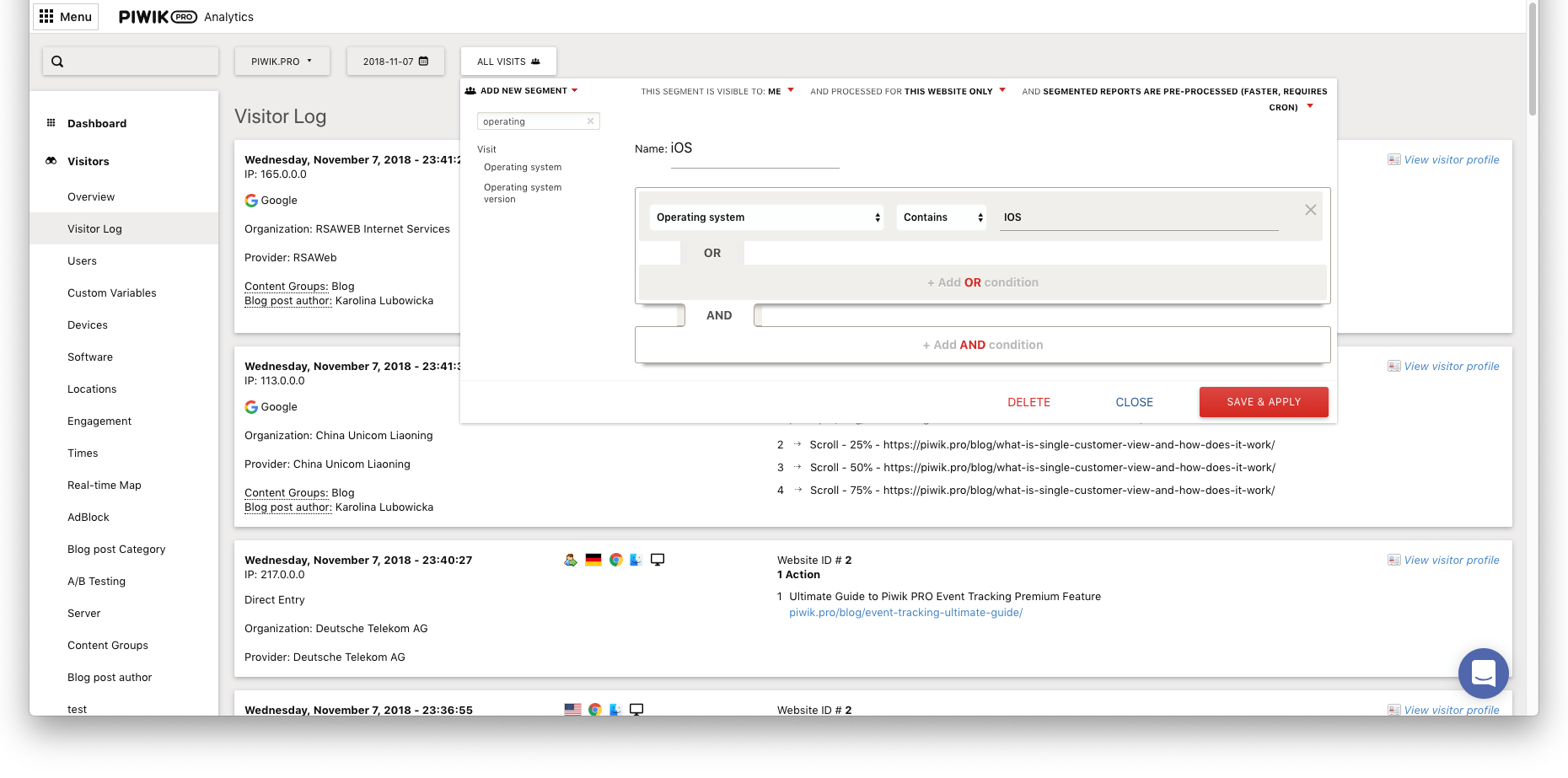Click the segment Name field 'iOS'
The width and height of the screenshot is (1568, 778).
tap(754, 149)
